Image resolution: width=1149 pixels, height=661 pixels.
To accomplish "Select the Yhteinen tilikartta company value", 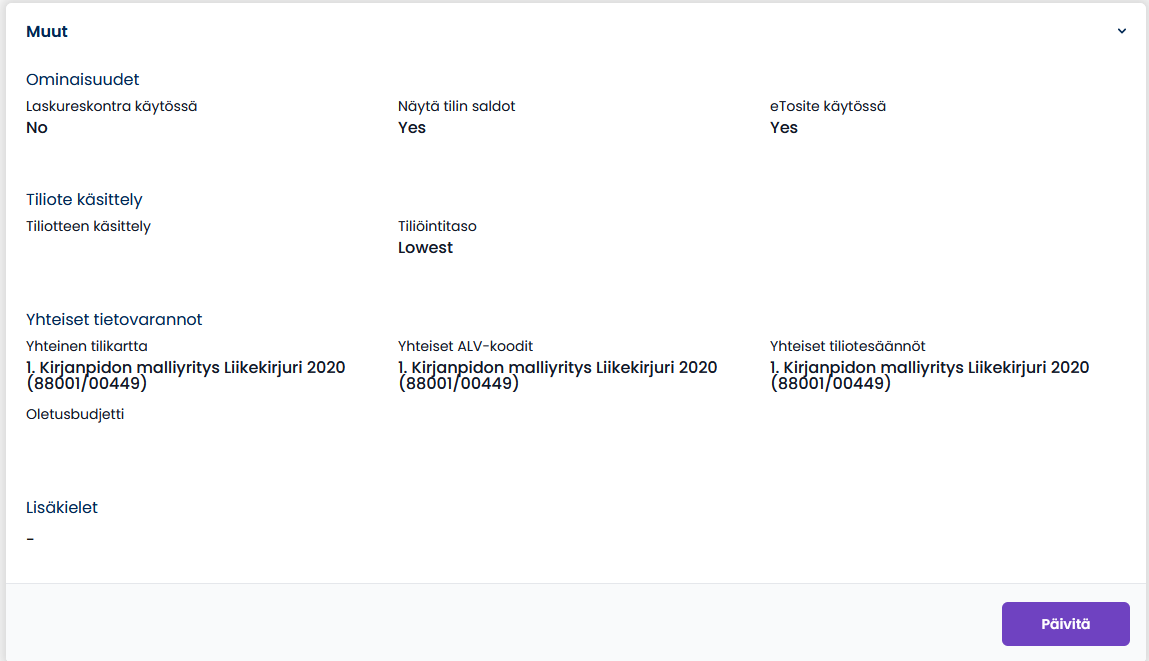I will pyautogui.click(x=185, y=375).
